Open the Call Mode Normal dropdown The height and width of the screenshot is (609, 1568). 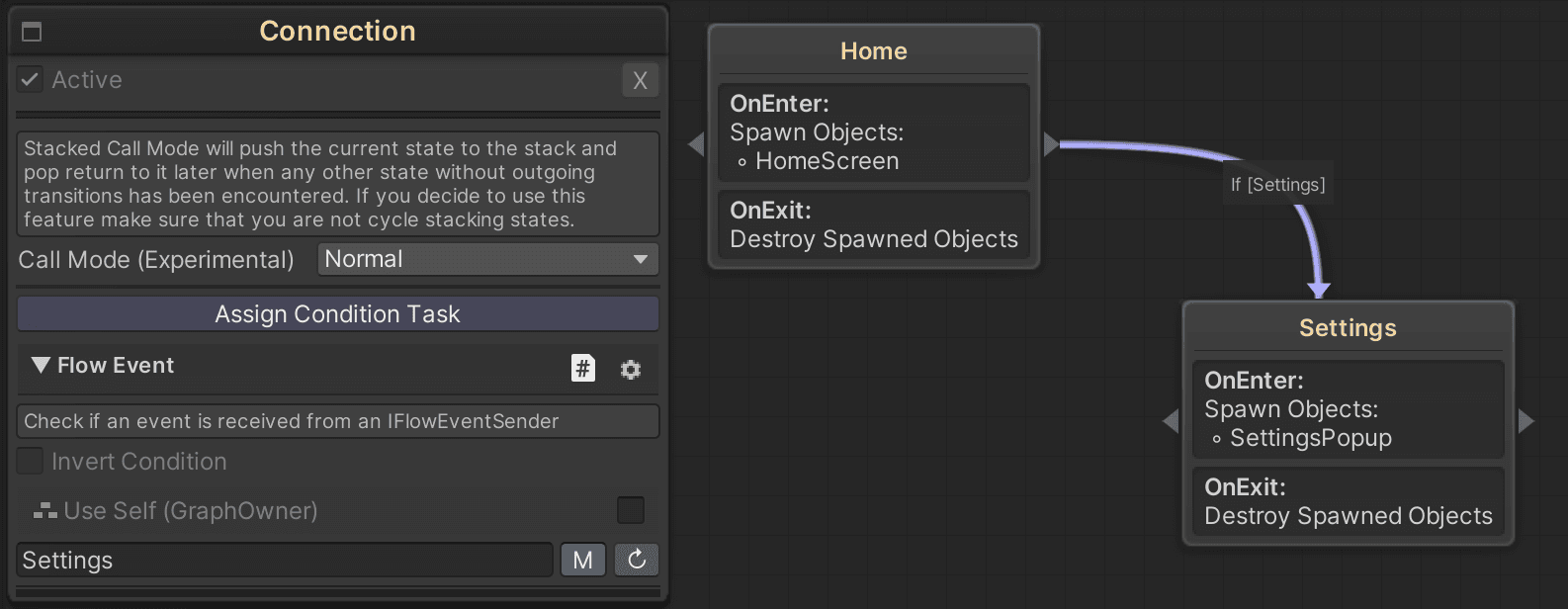click(x=488, y=259)
